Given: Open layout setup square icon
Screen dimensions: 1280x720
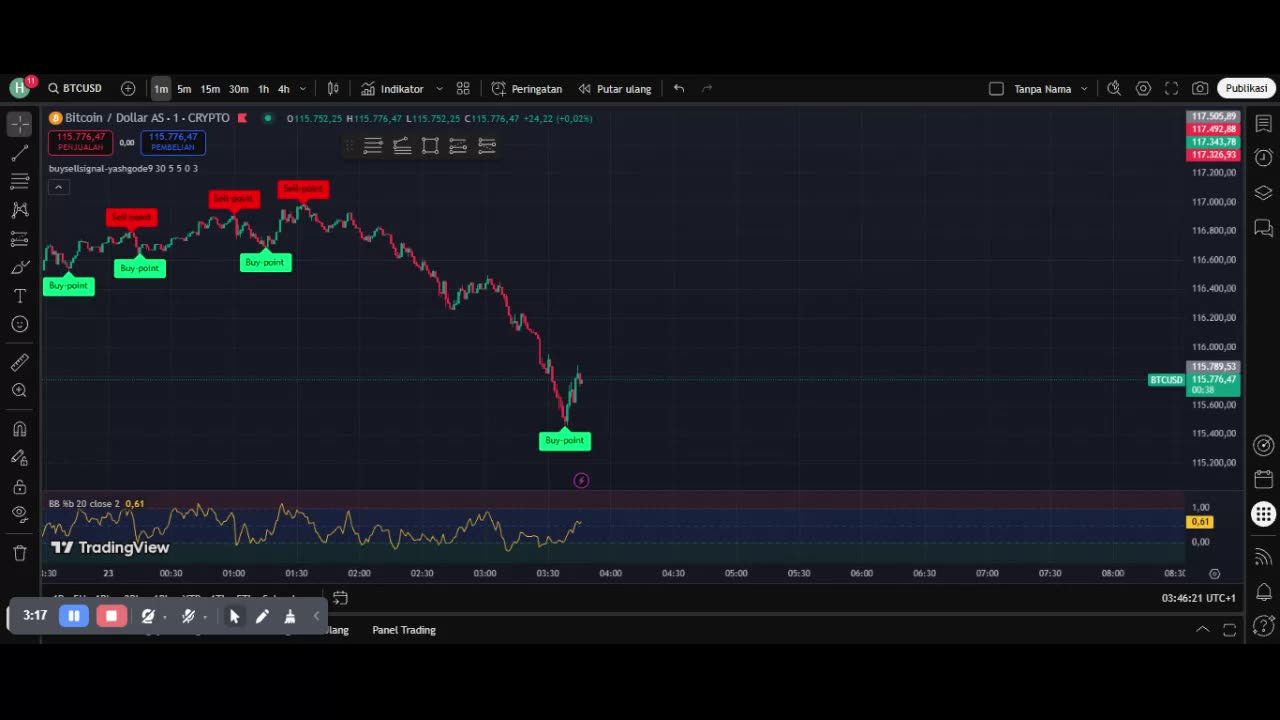Looking at the screenshot, I should 996,88.
